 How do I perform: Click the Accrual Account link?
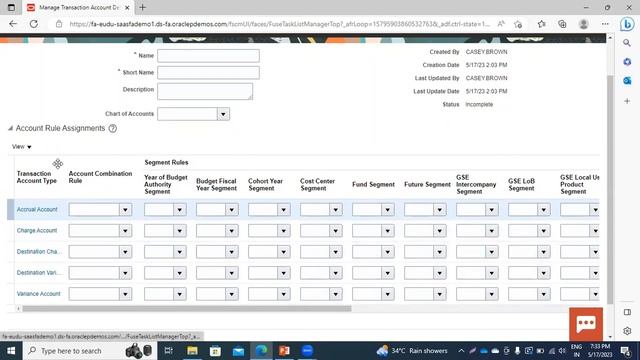click(37, 209)
